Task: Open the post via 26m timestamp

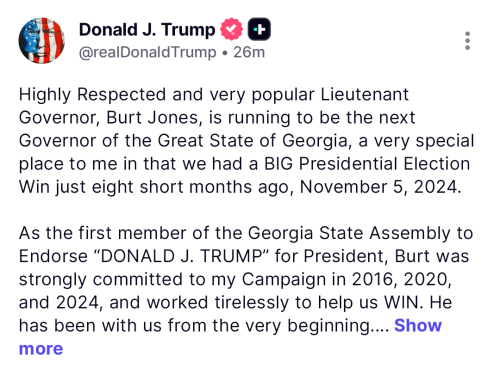Action: point(249,52)
